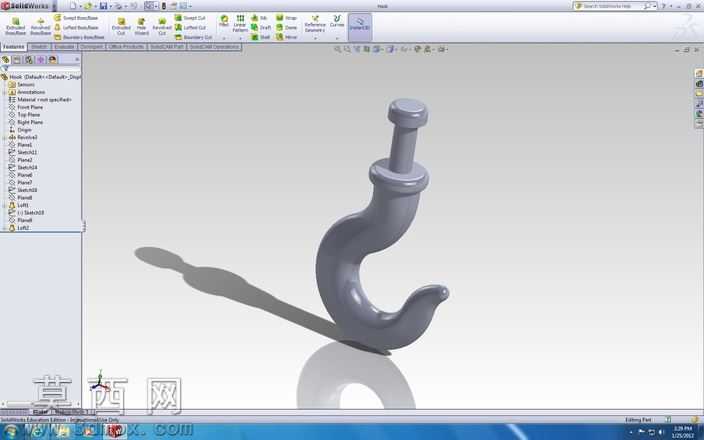Select the Origin tree item

click(x=20, y=130)
